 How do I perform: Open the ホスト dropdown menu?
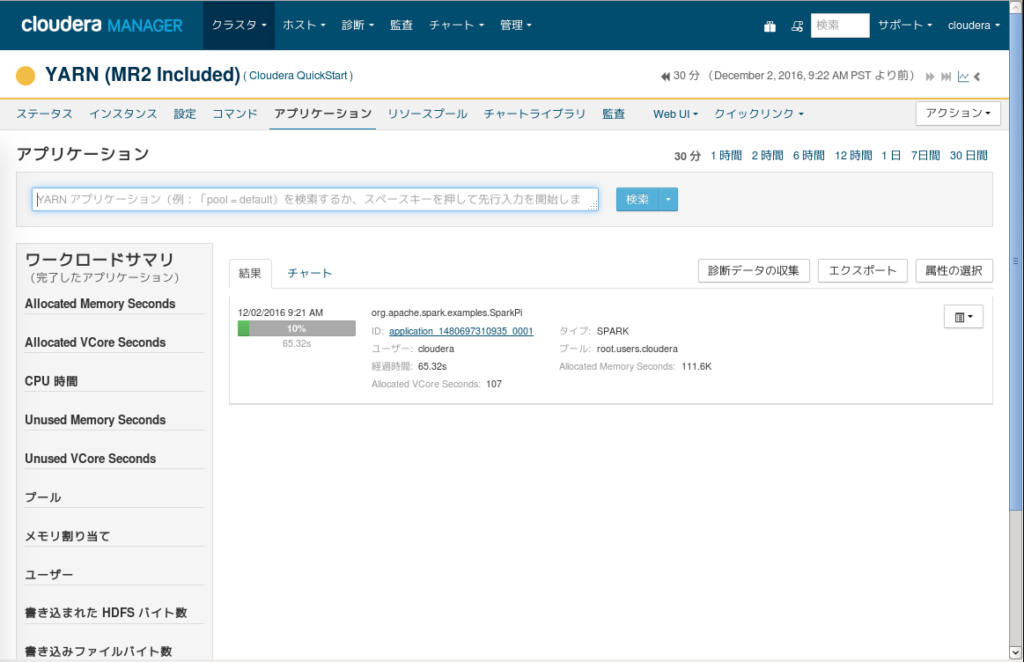pyautogui.click(x=304, y=25)
